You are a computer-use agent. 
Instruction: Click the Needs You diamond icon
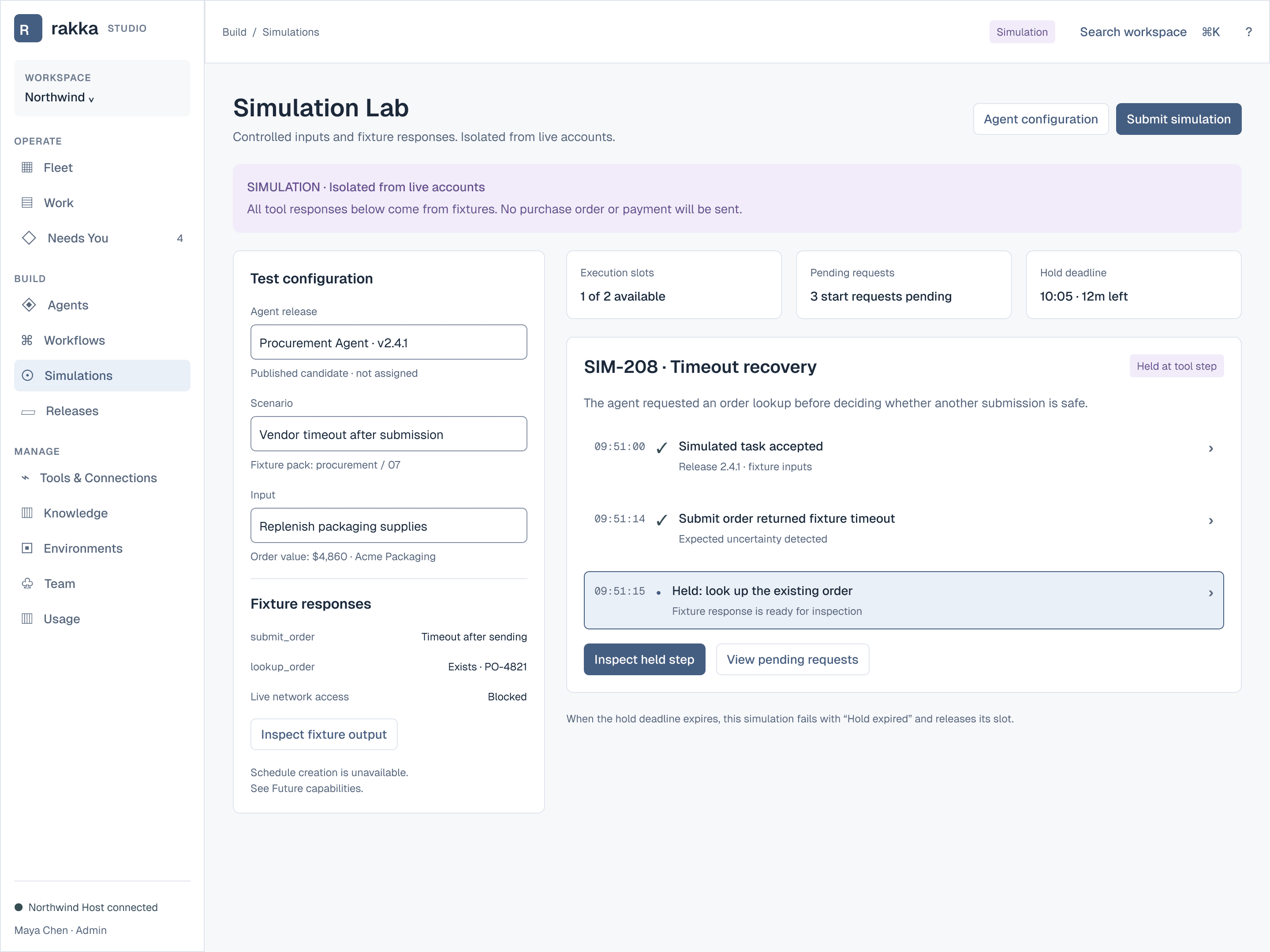(29, 238)
